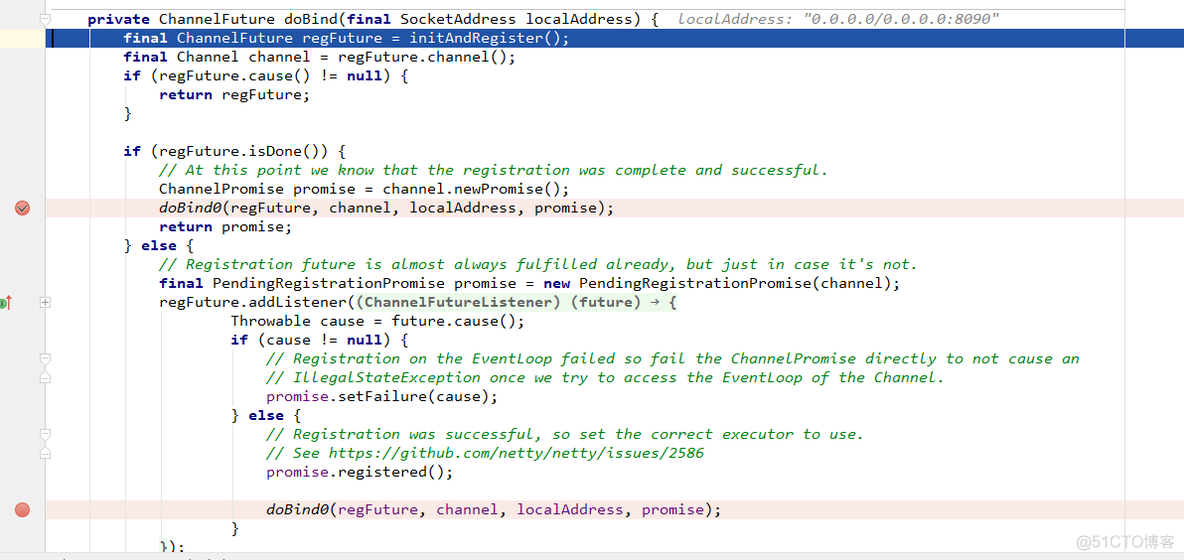This screenshot has width=1184, height=560.
Task: Click the initAndRegister() call in highlighted line
Action: (488, 38)
